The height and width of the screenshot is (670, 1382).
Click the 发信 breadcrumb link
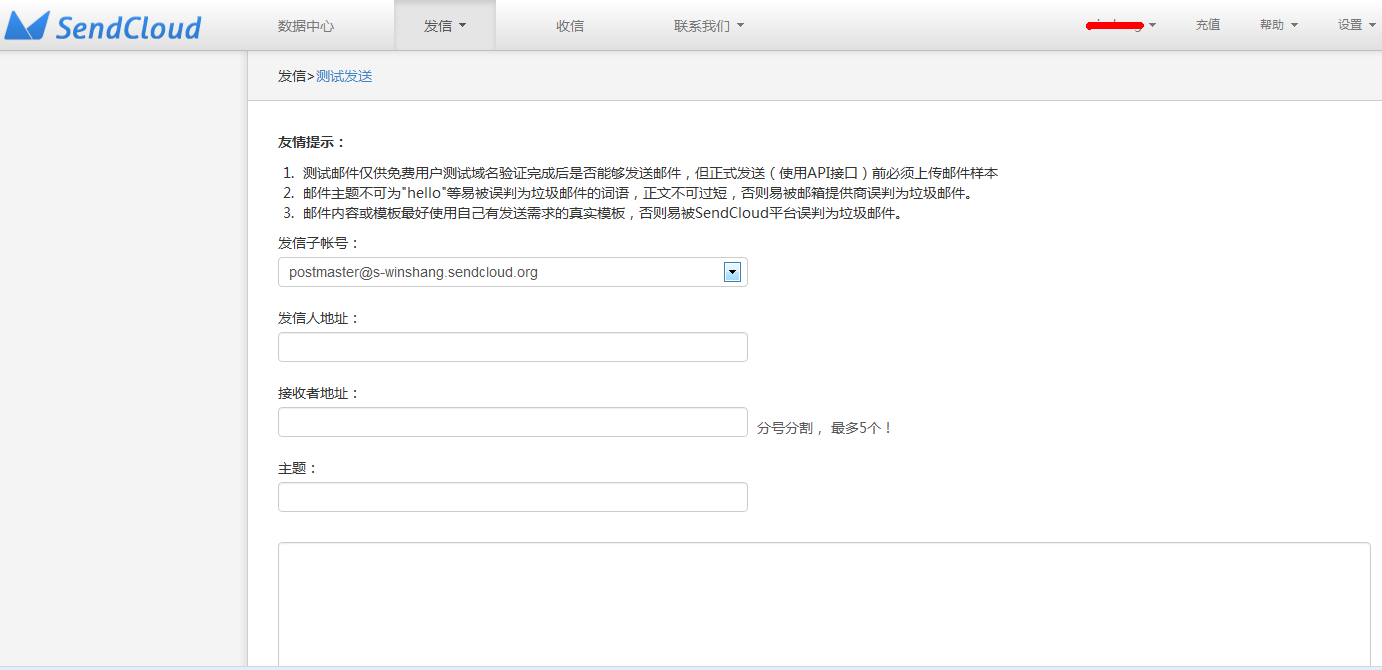[292, 76]
